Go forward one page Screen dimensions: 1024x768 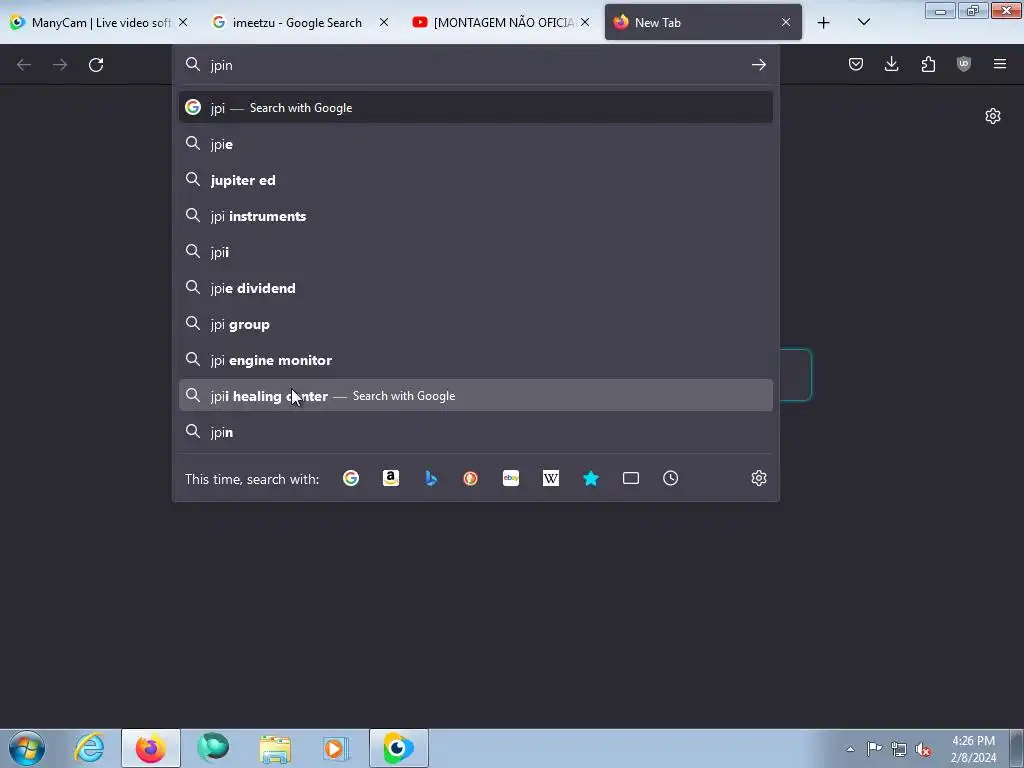60,65
